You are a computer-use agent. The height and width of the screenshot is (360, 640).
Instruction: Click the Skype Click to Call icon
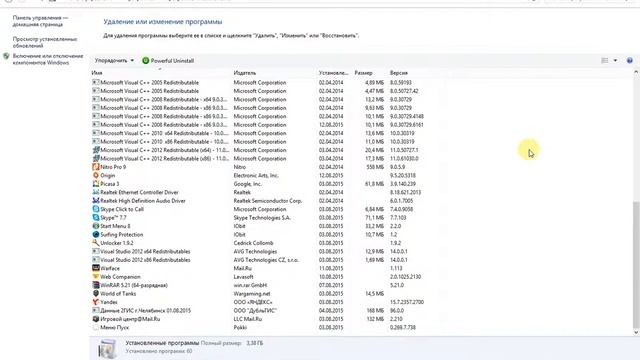(96, 209)
